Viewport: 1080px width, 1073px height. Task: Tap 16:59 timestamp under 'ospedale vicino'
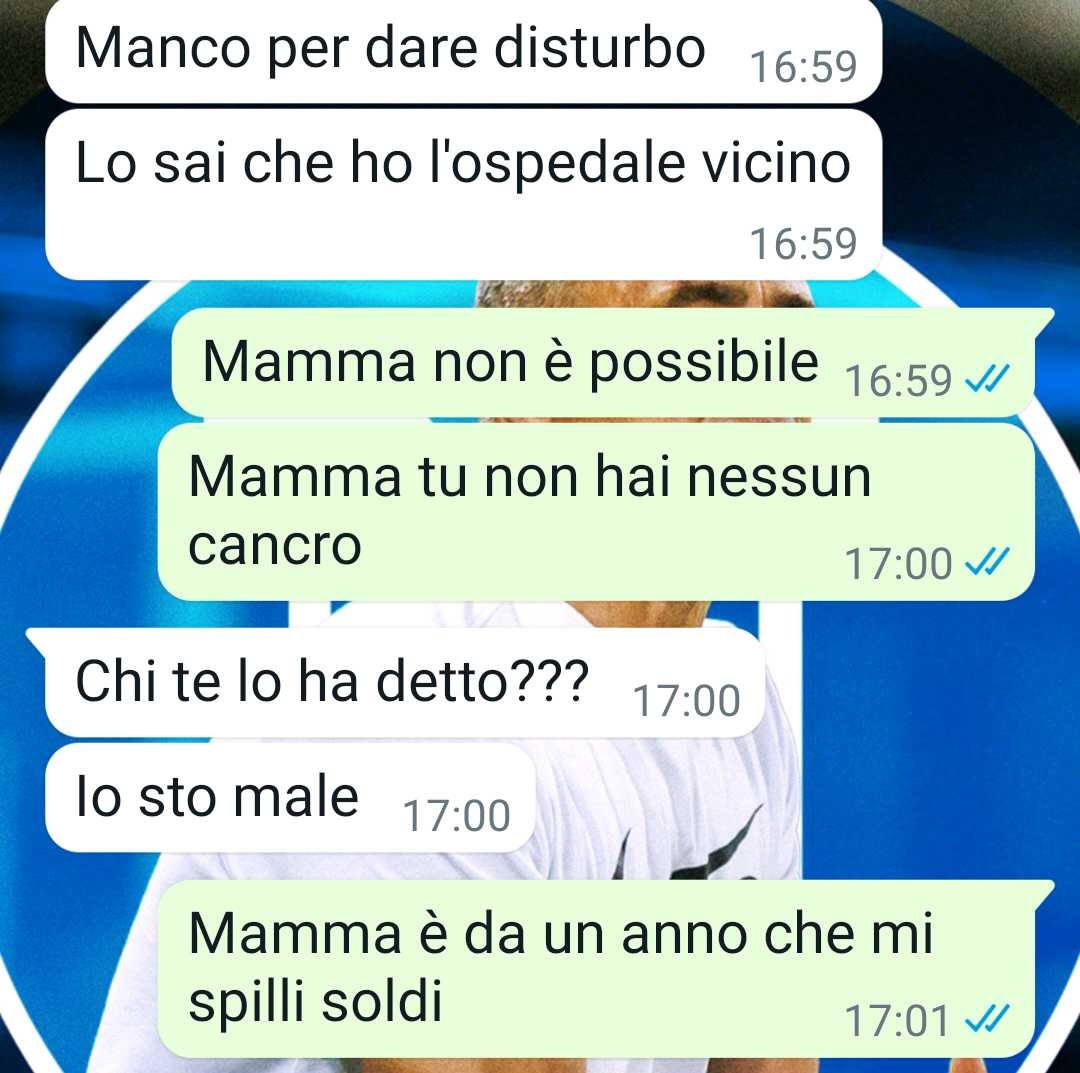(803, 244)
